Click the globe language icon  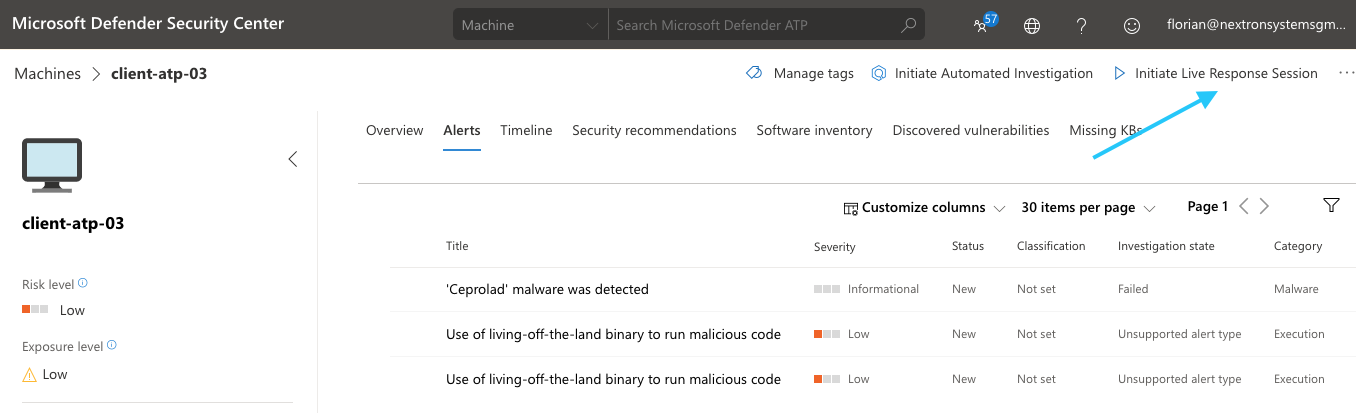click(1032, 25)
